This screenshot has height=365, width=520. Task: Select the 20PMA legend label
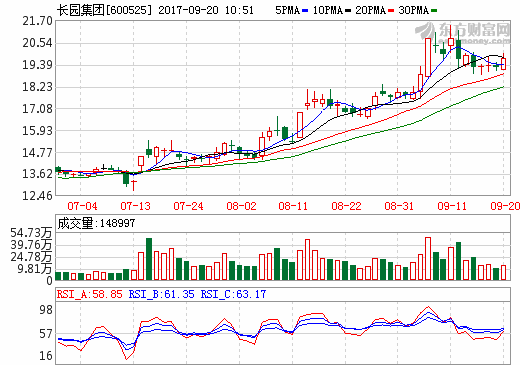click(x=370, y=10)
